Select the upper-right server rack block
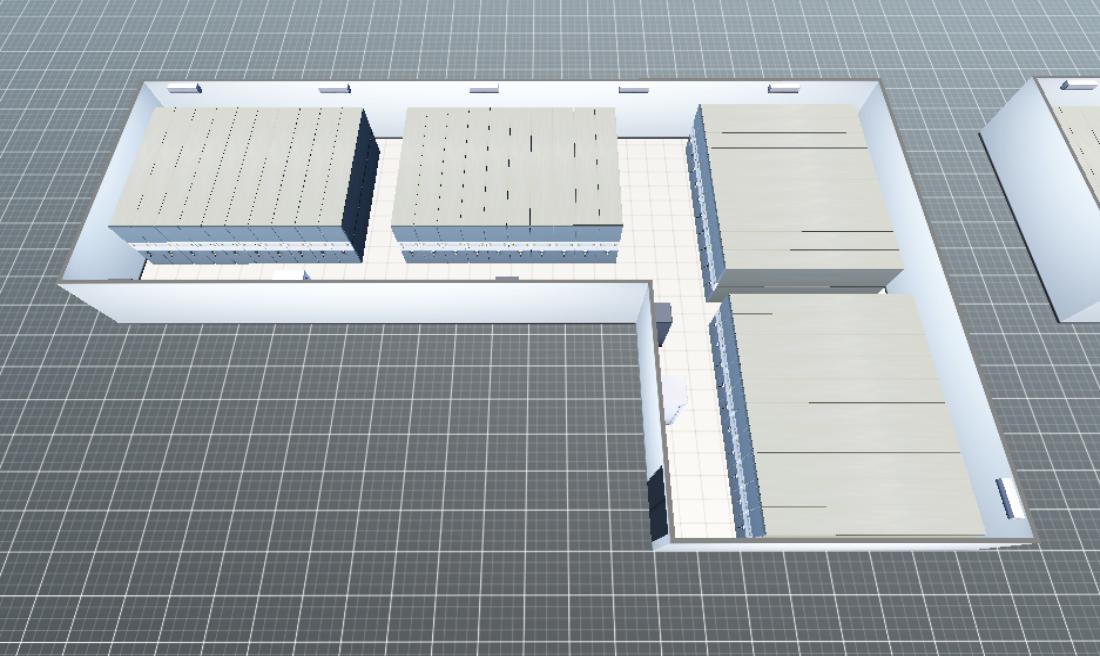 797,190
